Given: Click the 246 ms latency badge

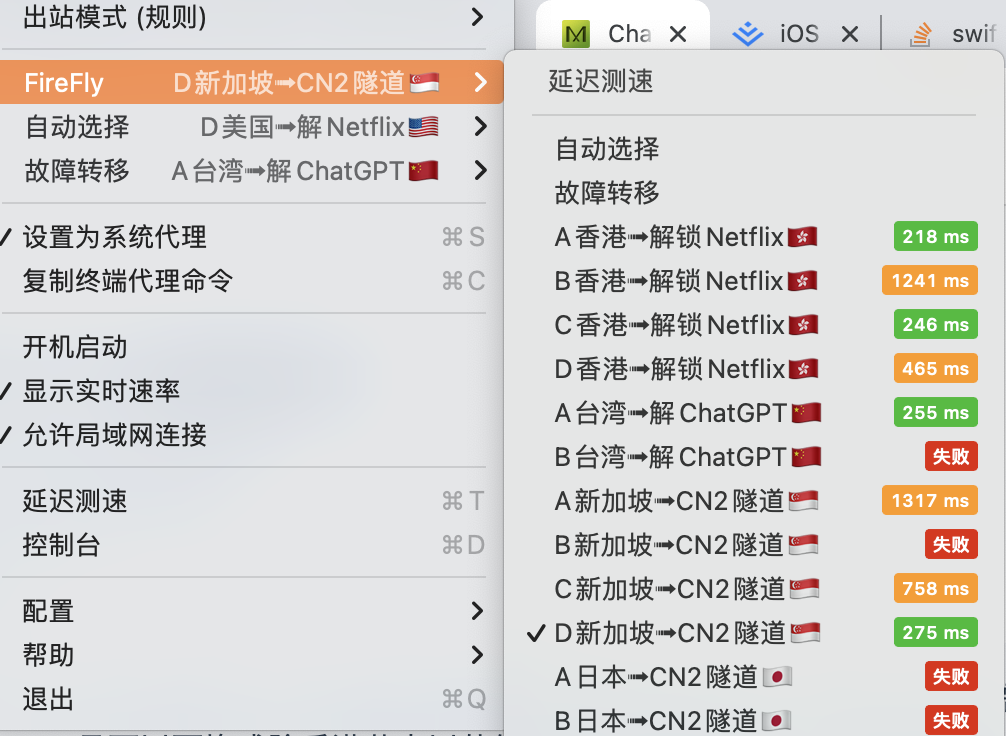Looking at the screenshot, I should coord(935,324).
